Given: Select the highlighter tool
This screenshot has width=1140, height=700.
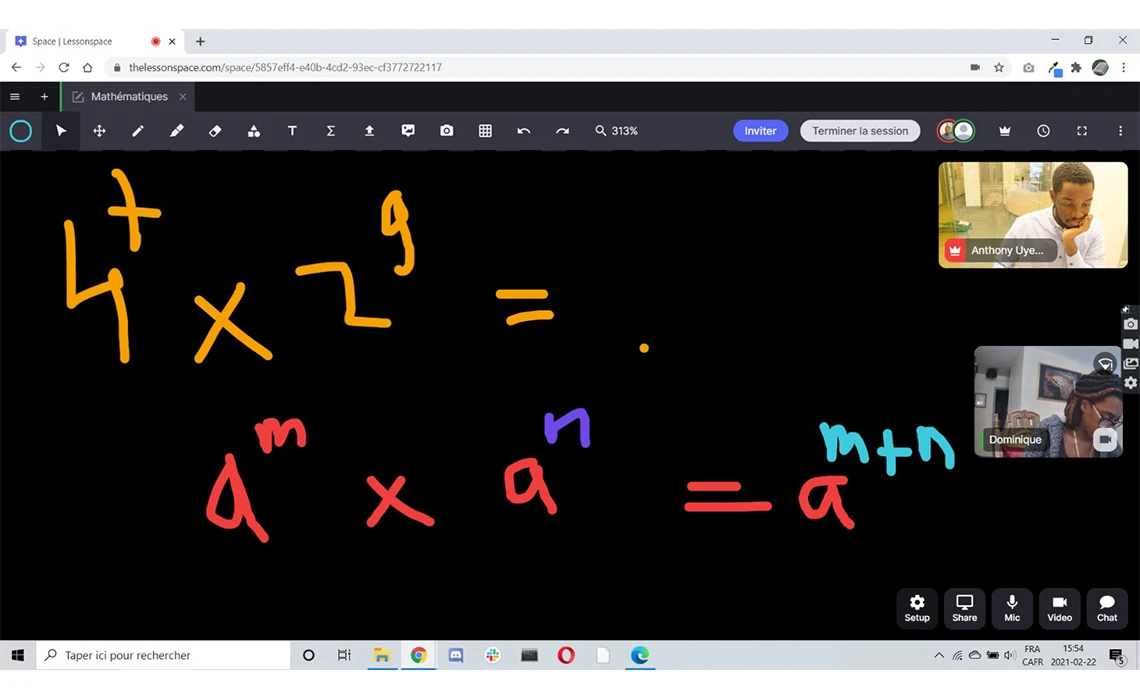Looking at the screenshot, I should (177, 131).
